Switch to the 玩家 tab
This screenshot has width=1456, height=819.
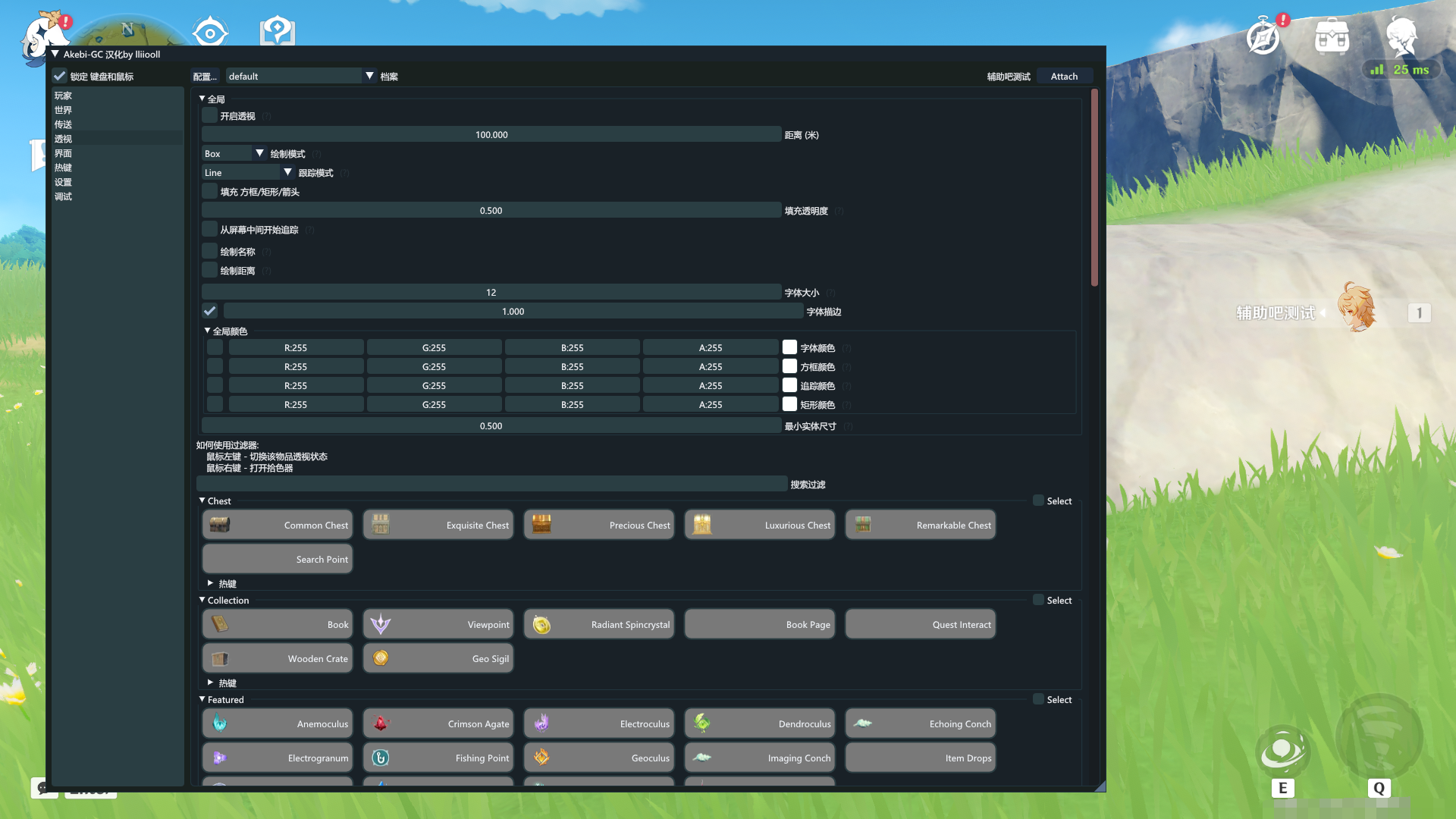click(118, 96)
